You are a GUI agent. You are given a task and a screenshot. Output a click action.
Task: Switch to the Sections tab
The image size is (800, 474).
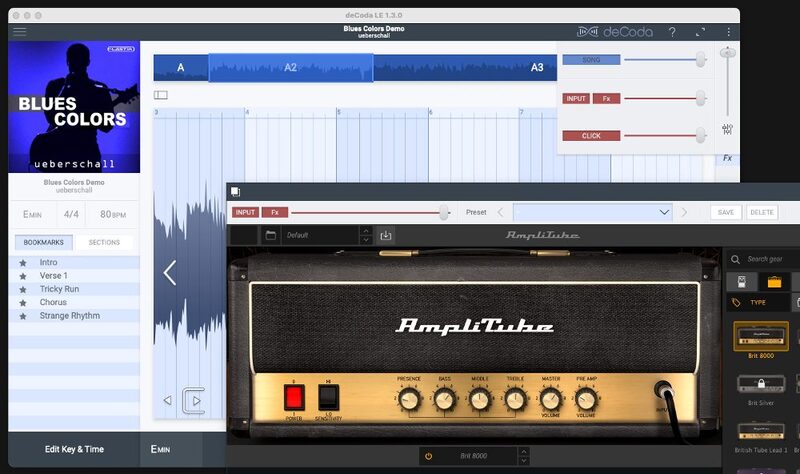click(x=104, y=242)
